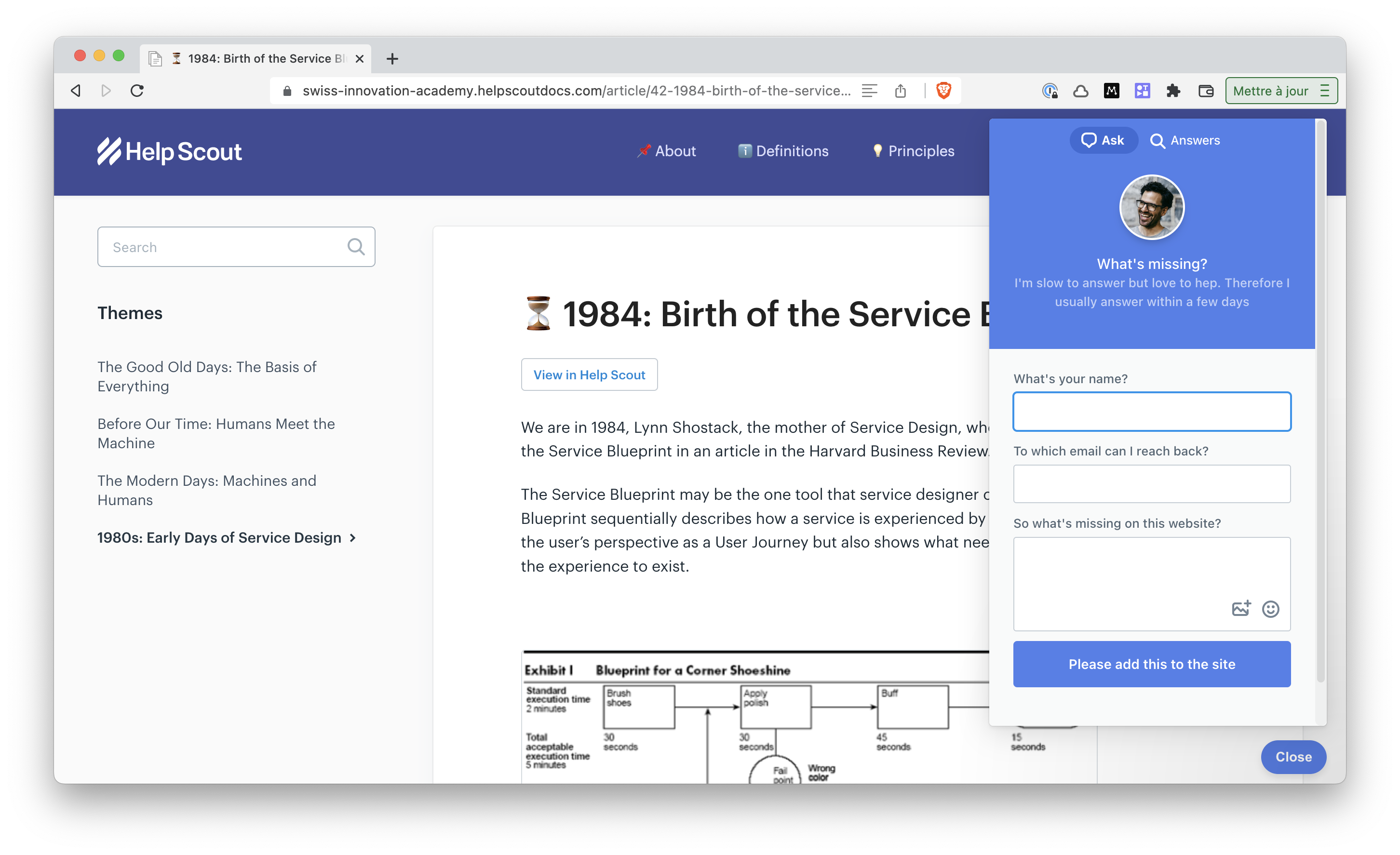Click the search magnifier in sidebar
Screen dimensions: 1400x855
(356, 247)
